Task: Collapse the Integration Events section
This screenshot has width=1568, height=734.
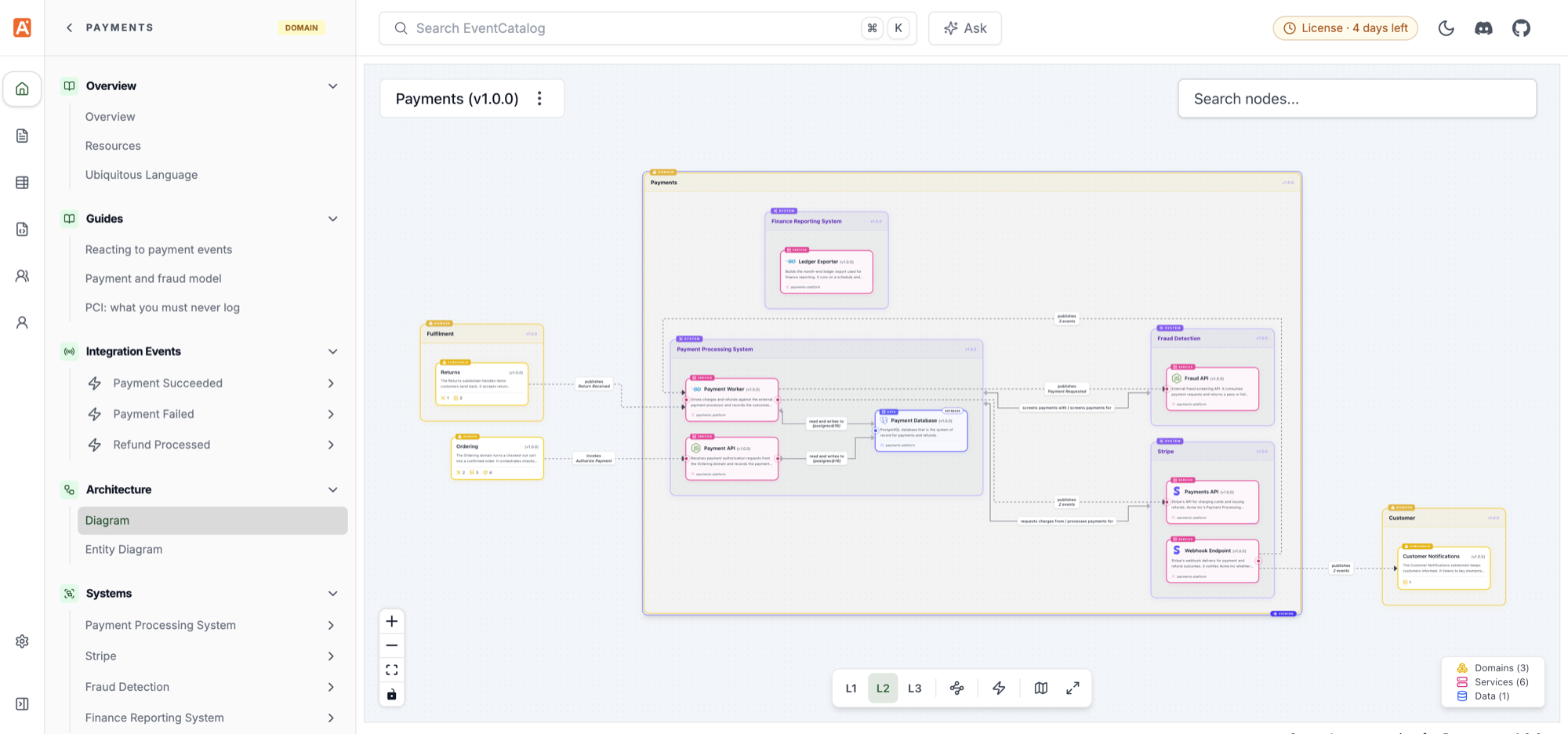Action: (x=332, y=351)
